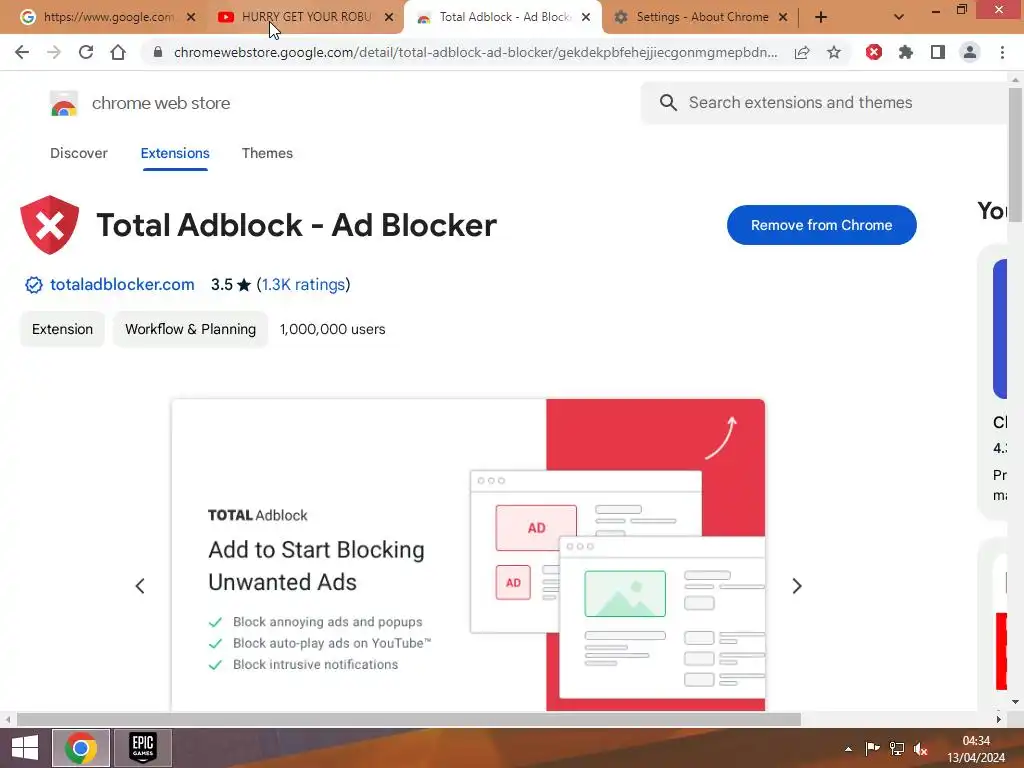Open the Chrome profile avatar
The image size is (1024, 768).
click(970, 52)
